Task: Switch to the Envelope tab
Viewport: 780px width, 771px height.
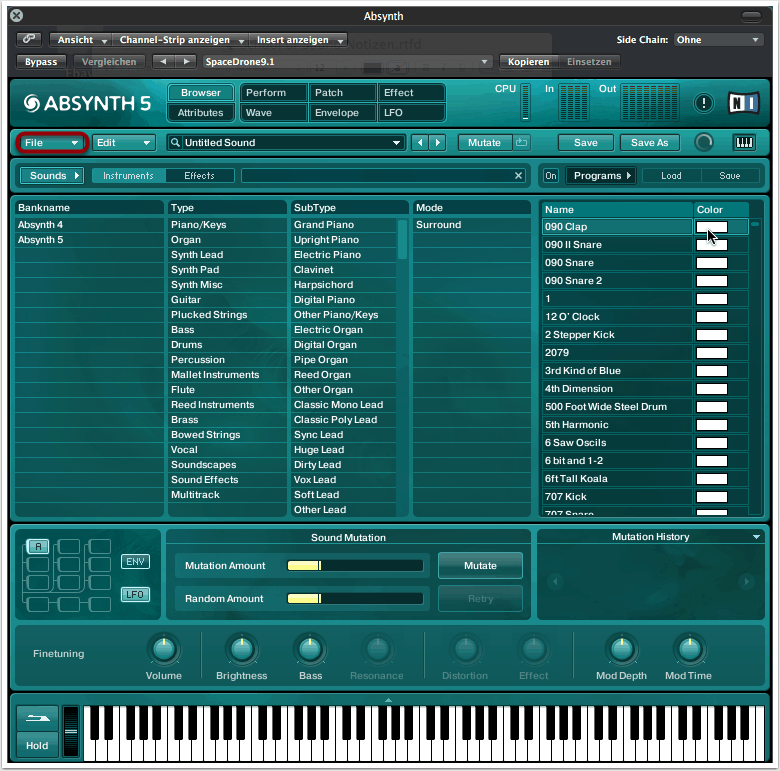Action: click(x=337, y=113)
